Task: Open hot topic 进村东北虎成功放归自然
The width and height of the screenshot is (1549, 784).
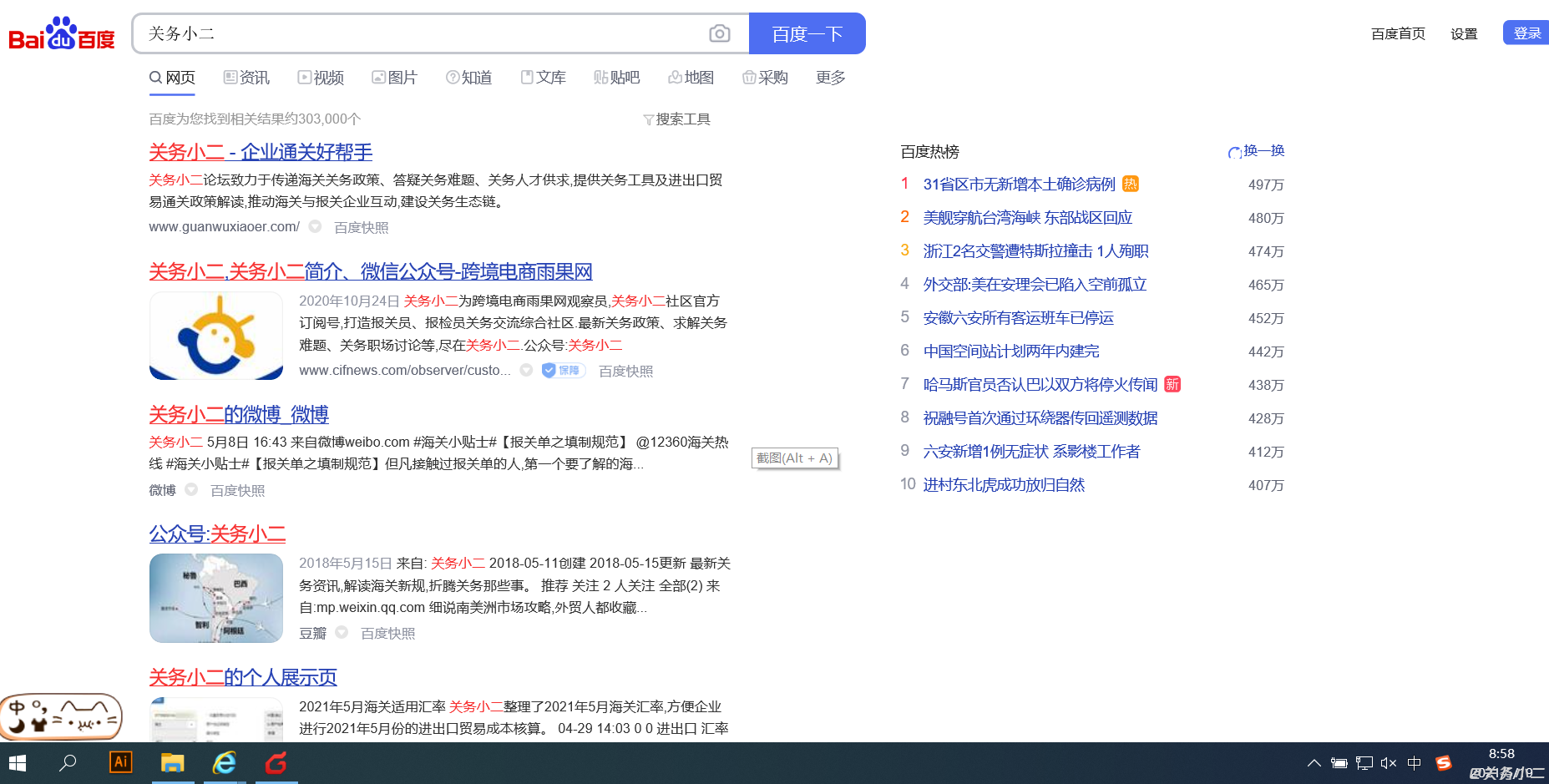Action: point(1004,485)
